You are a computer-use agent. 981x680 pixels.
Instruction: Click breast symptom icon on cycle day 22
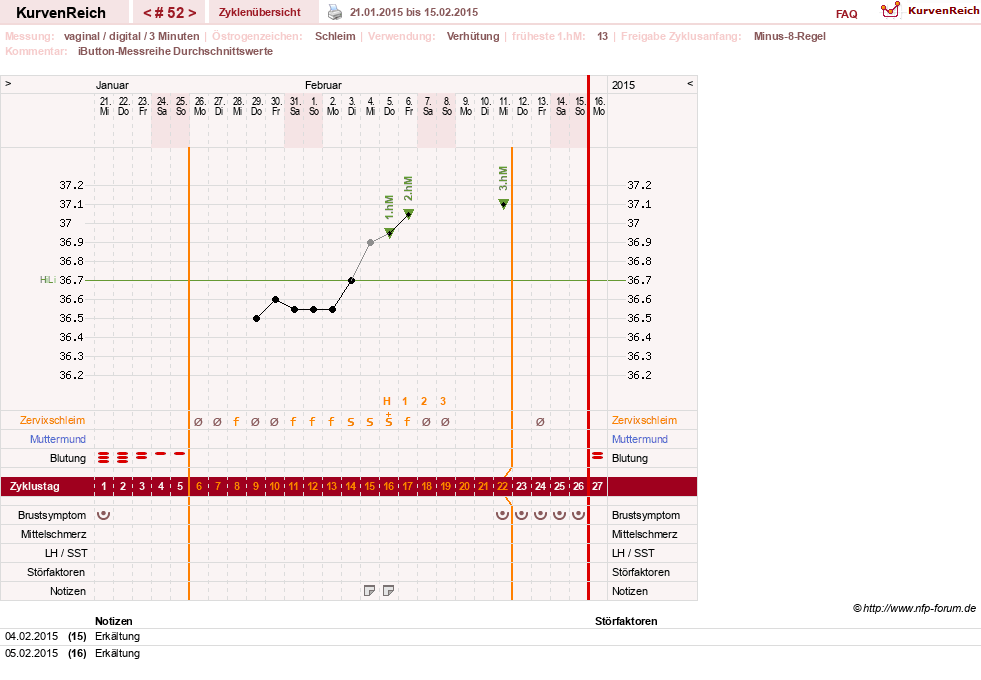pyautogui.click(x=502, y=515)
